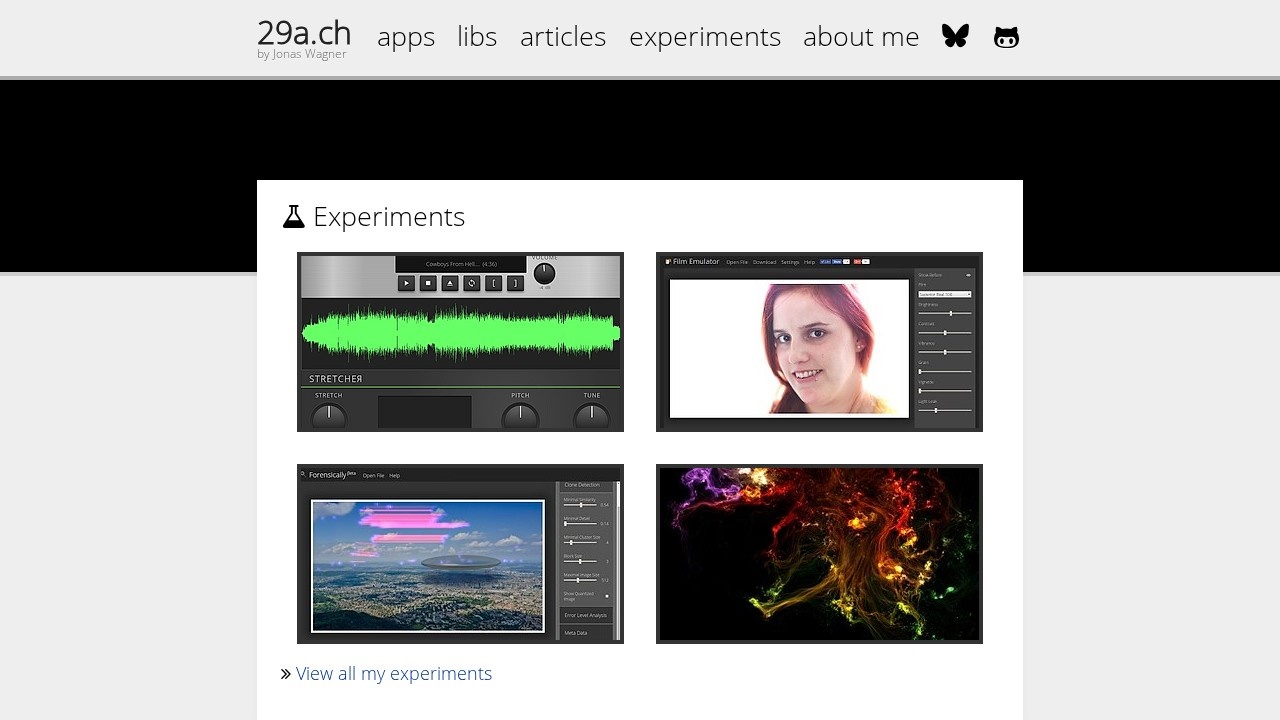Click the butterfly social icon

click(x=955, y=36)
